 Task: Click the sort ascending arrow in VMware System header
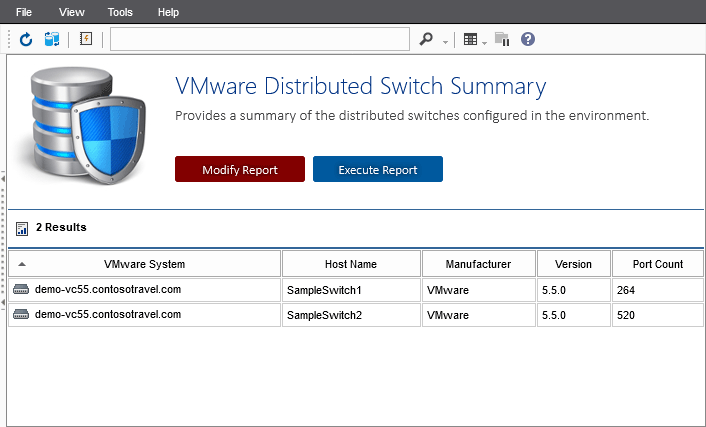(22, 264)
